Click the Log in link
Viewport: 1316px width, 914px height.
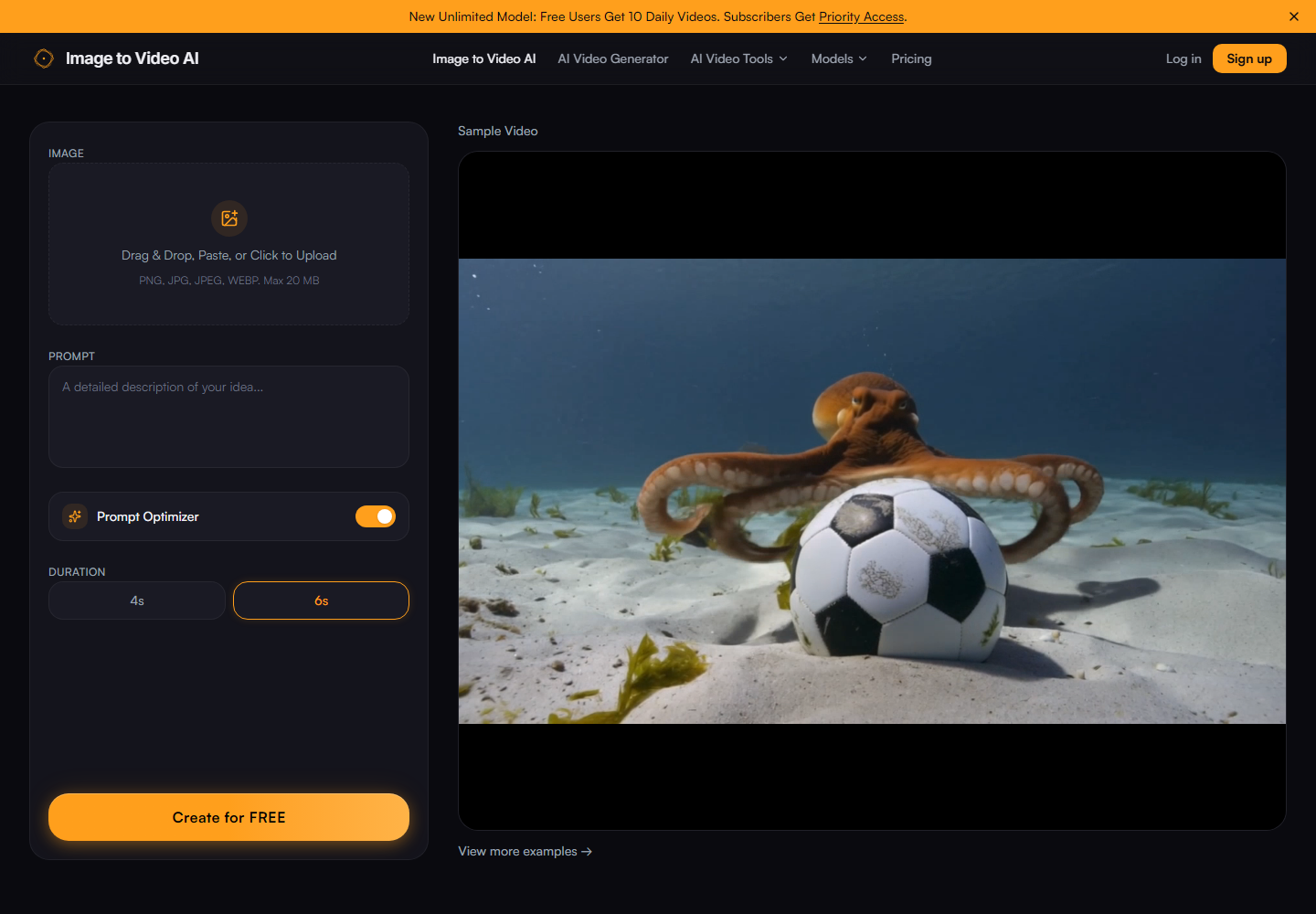coord(1183,58)
